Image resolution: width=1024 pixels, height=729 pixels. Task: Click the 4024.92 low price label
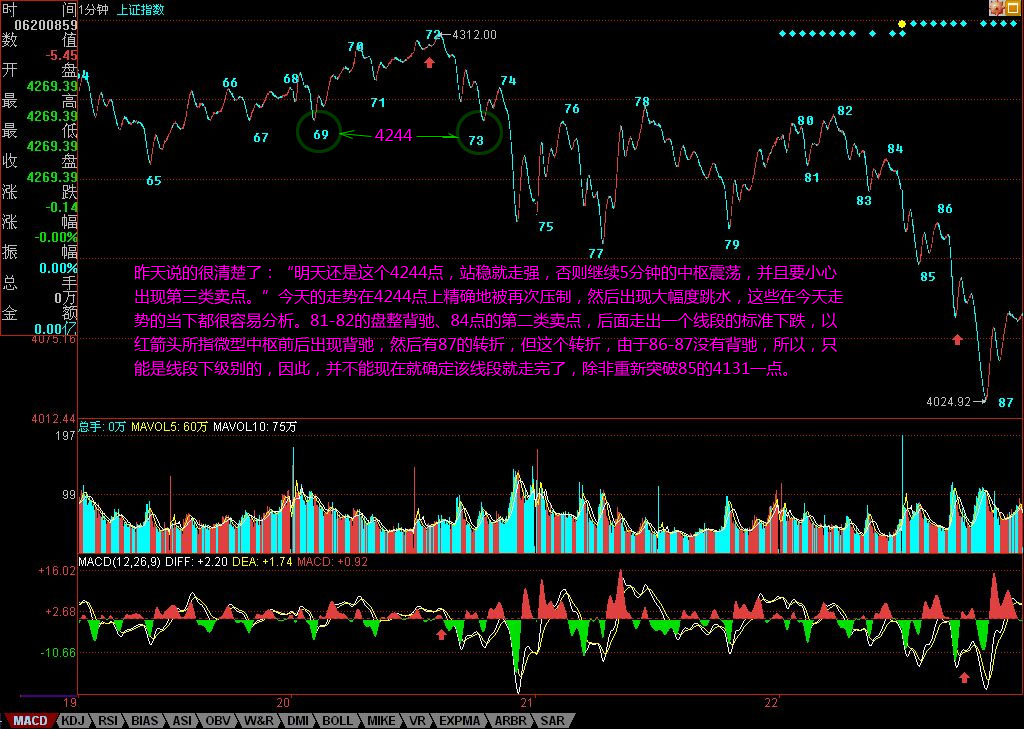coord(948,402)
